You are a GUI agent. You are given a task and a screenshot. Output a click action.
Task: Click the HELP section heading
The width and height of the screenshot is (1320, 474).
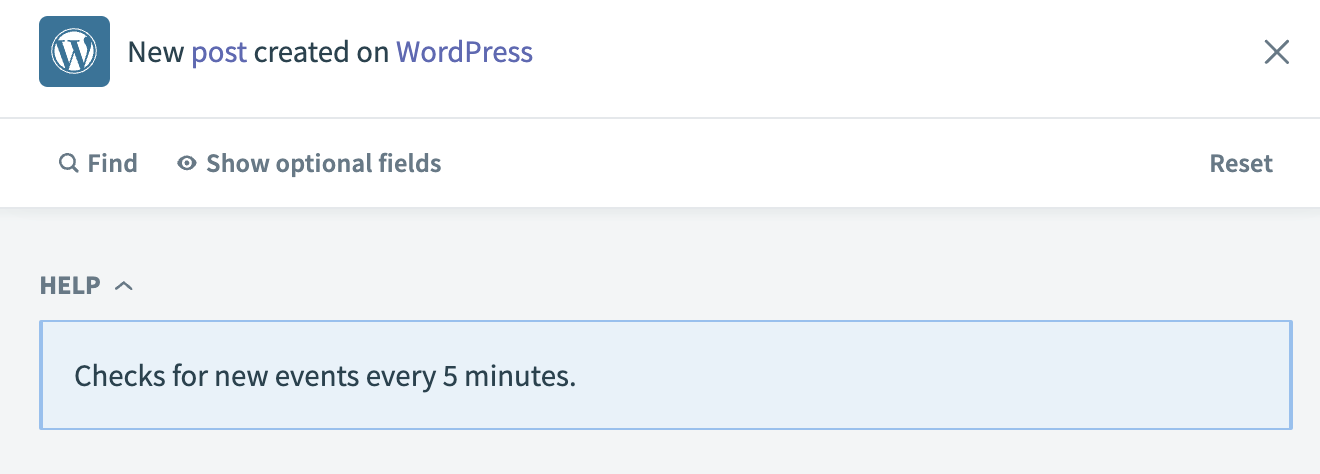pyautogui.click(x=70, y=286)
